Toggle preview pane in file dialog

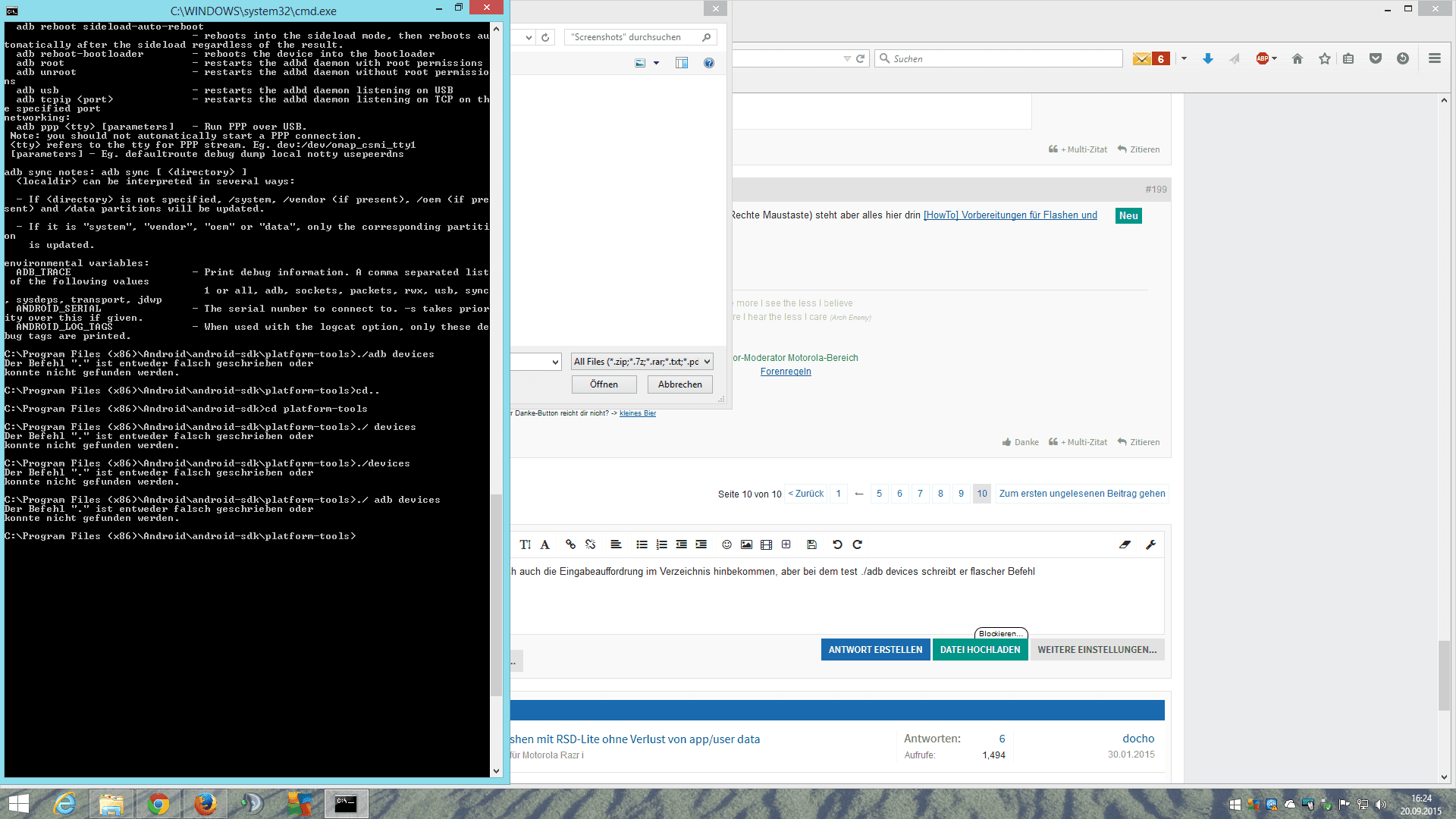pos(682,63)
